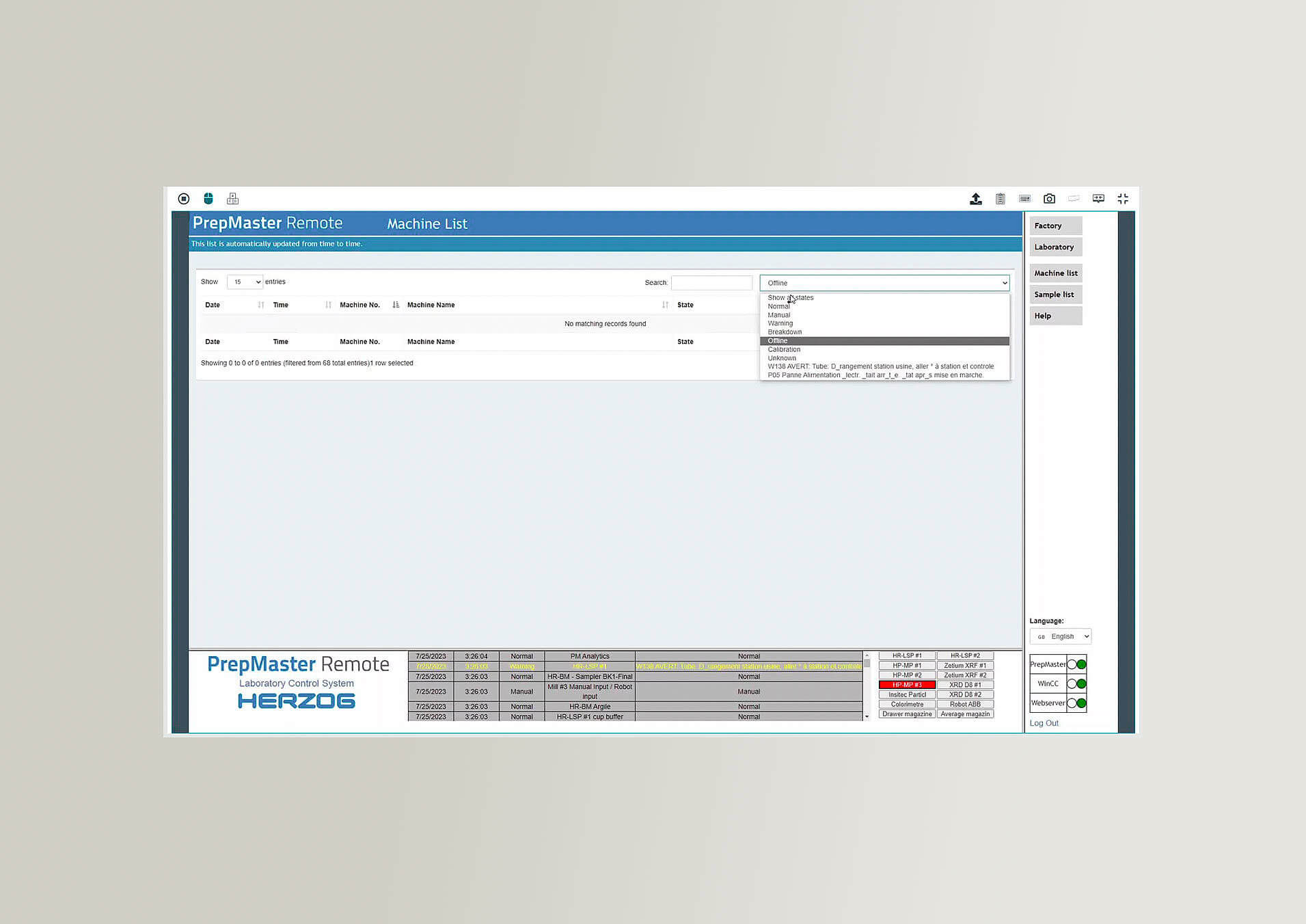Toggle the mouse control icon
The width and height of the screenshot is (1306, 924).
click(x=208, y=199)
